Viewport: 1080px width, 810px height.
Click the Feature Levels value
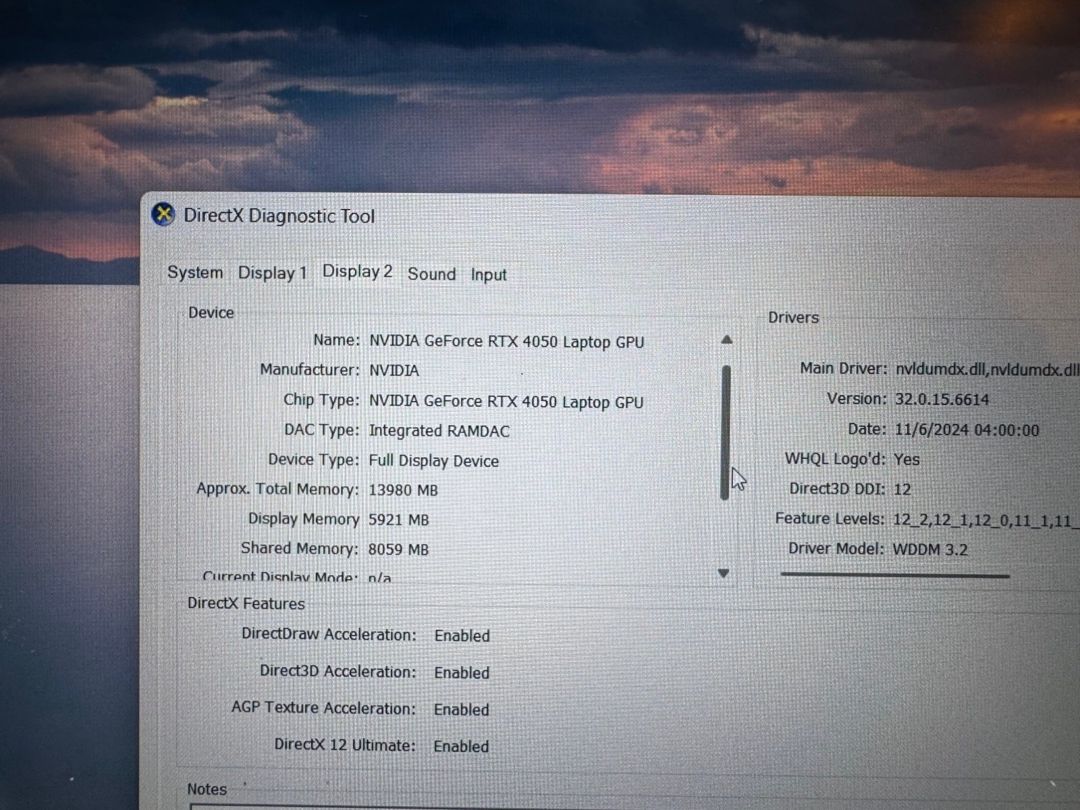tap(985, 520)
